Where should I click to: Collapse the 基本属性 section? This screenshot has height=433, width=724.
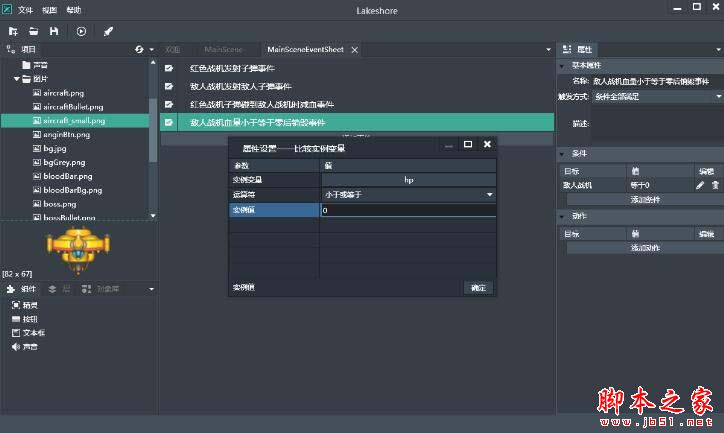562,66
